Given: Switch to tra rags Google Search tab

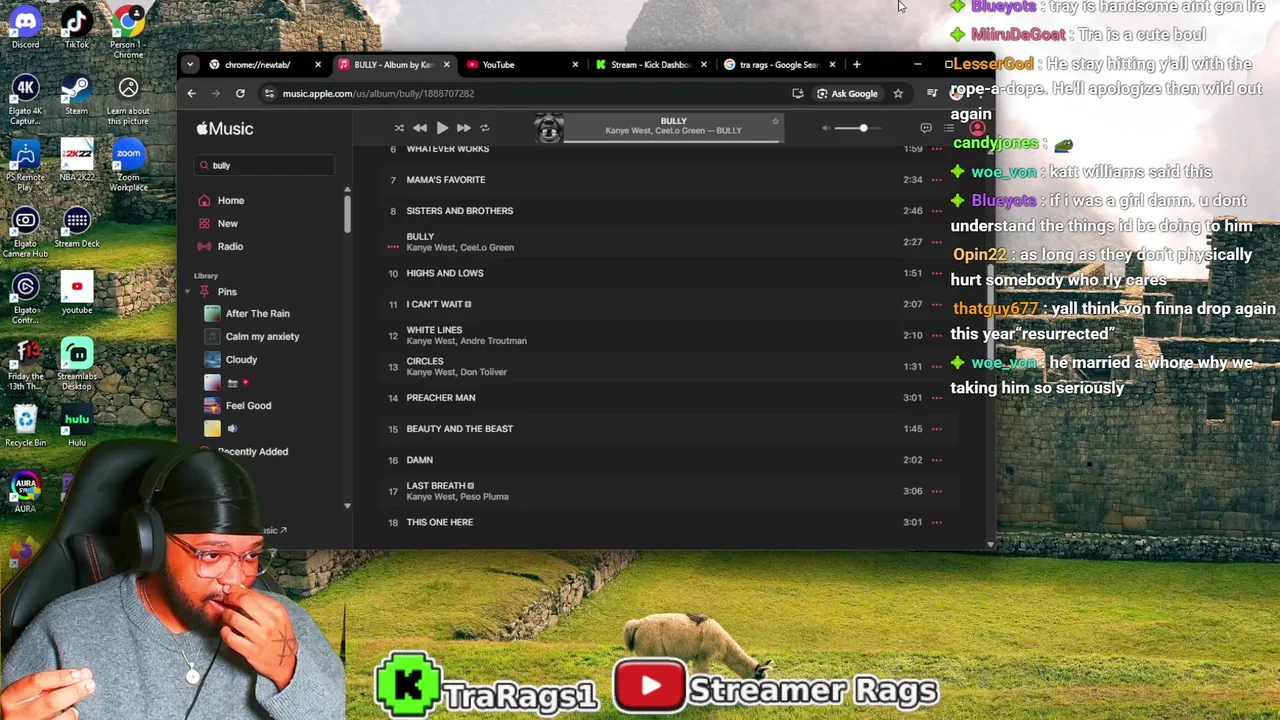Looking at the screenshot, I should tap(779, 65).
